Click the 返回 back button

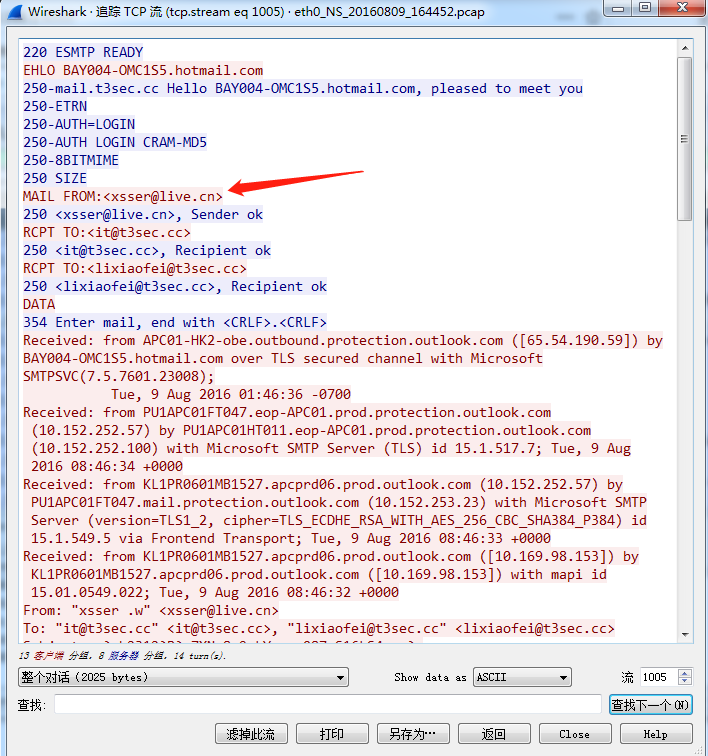pyautogui.click(x=494, y=734)
